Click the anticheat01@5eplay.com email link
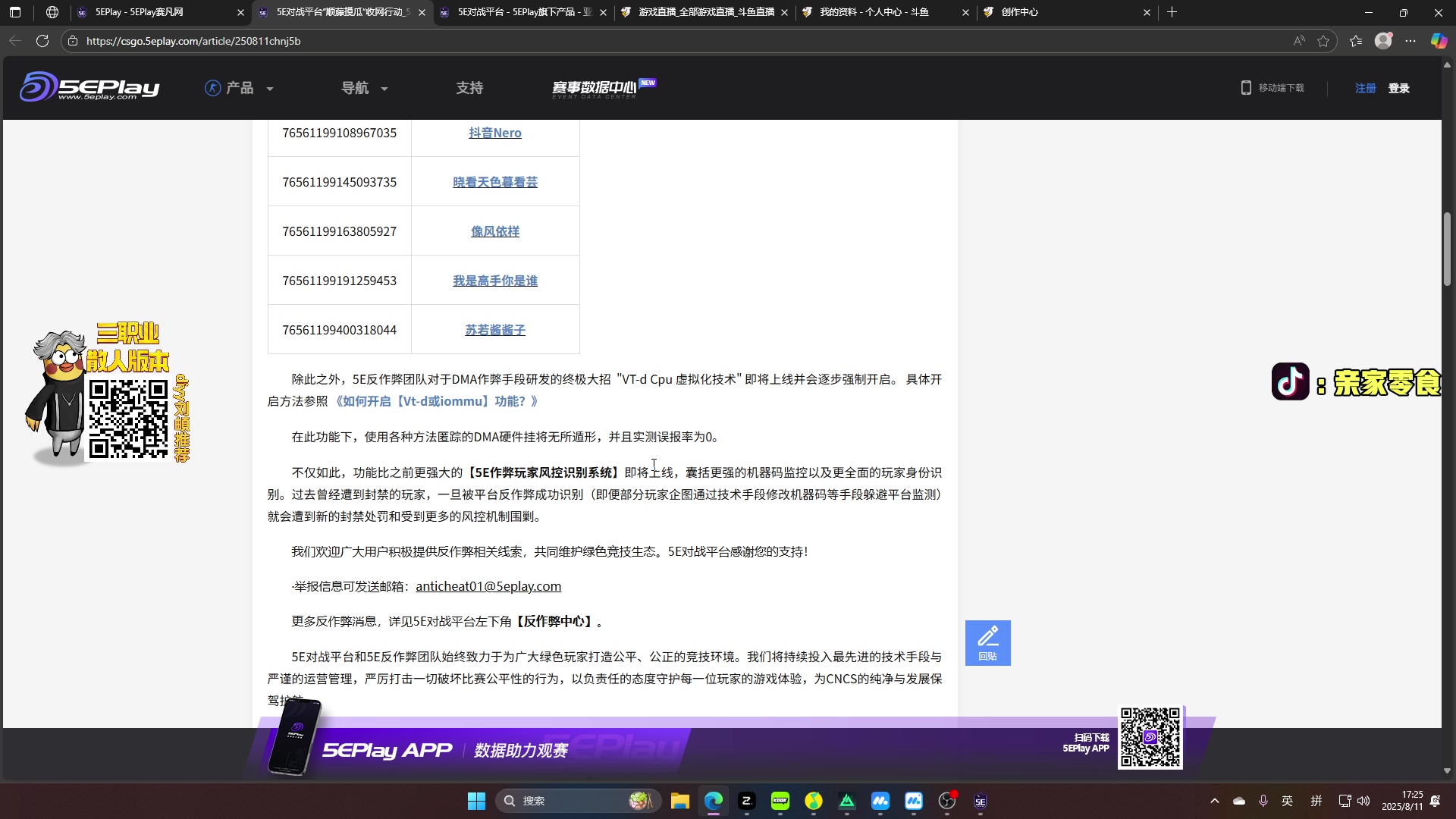The height and width of the screenshot is (819, 1456). tap(488, 586)
